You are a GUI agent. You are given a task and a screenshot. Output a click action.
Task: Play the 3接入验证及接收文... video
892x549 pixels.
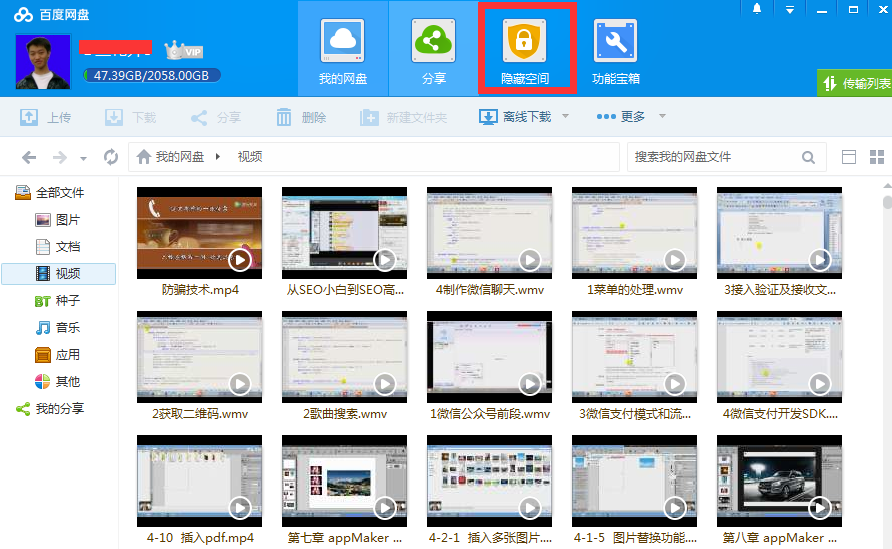pyautogui.click(x=820, y=260)
